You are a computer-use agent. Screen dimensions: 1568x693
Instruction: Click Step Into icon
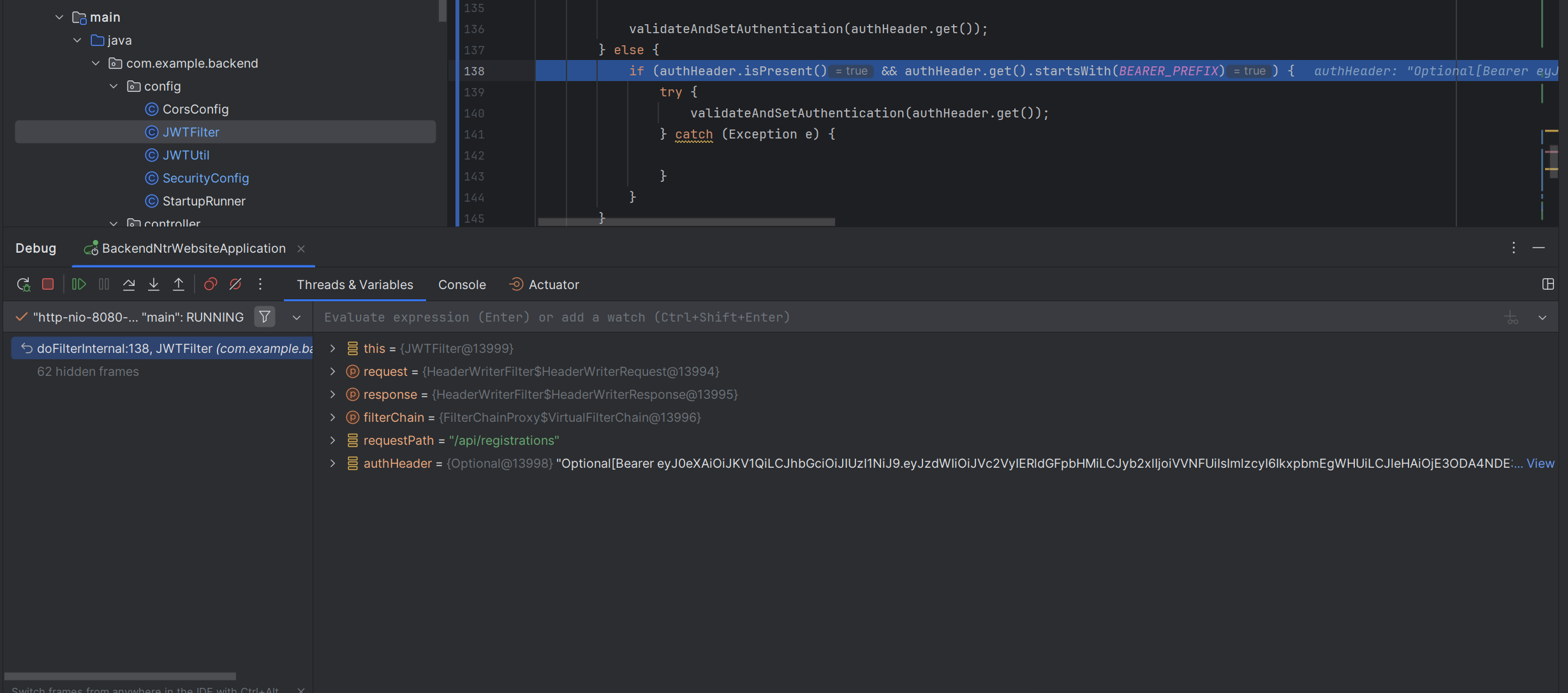pos(154,285)
